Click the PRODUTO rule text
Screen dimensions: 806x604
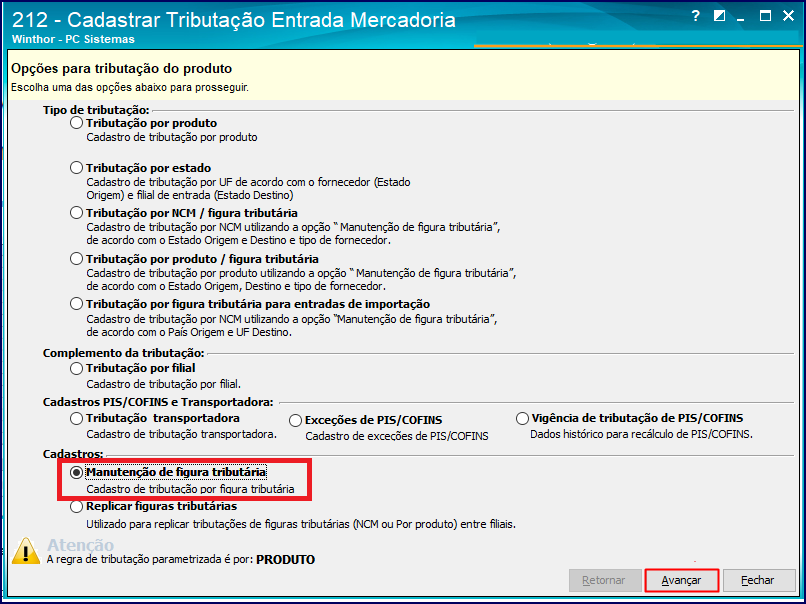click(x=286, y=560)
